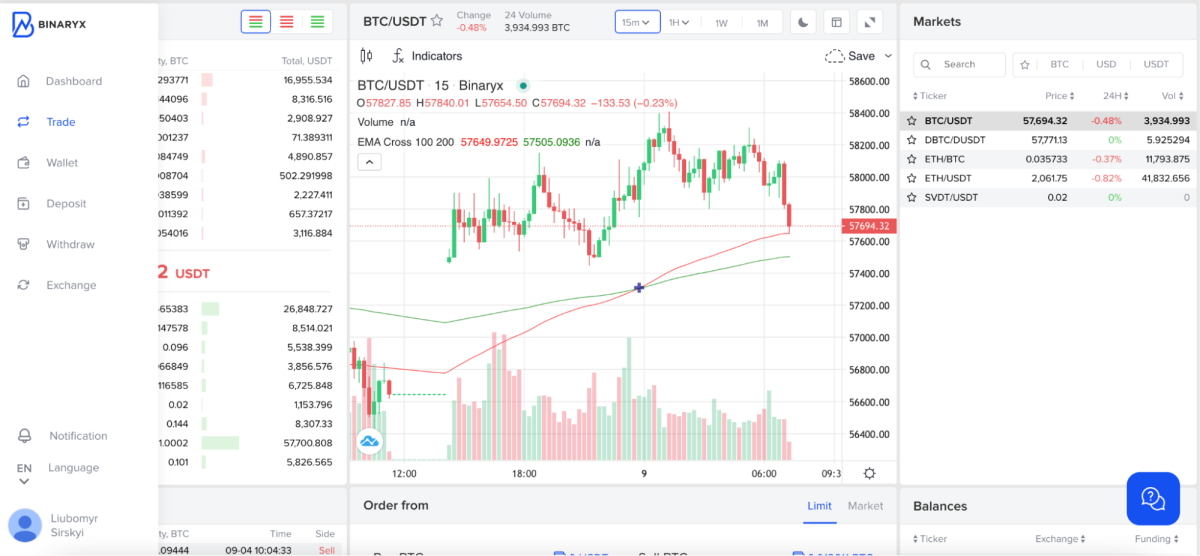Open the 15m interval dropdown
Viewport: 1200px width, 556px height.
[637, 22]
